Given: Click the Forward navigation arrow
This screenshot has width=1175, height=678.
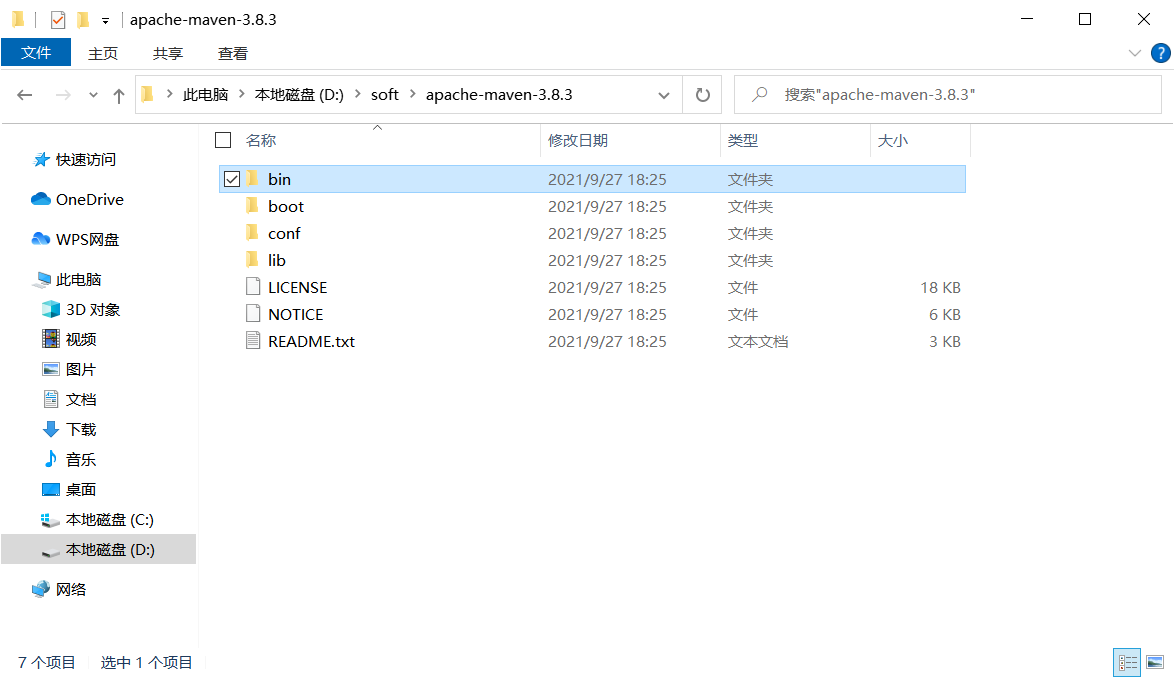Looking at the screenshot, I should [64, 95].
